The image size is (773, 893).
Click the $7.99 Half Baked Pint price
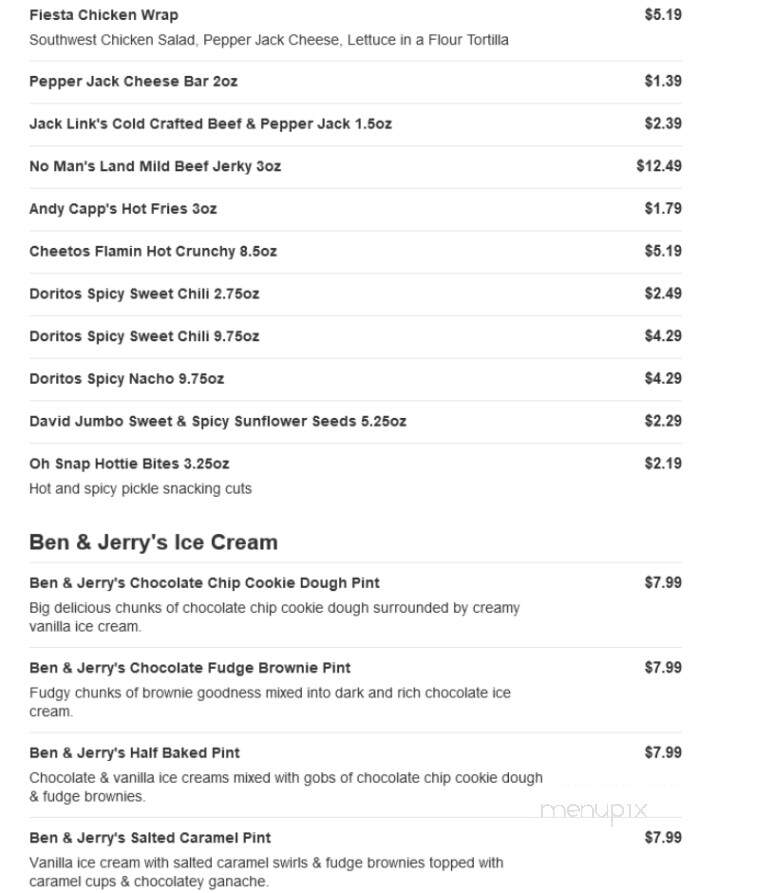click(x=663, y=752)
